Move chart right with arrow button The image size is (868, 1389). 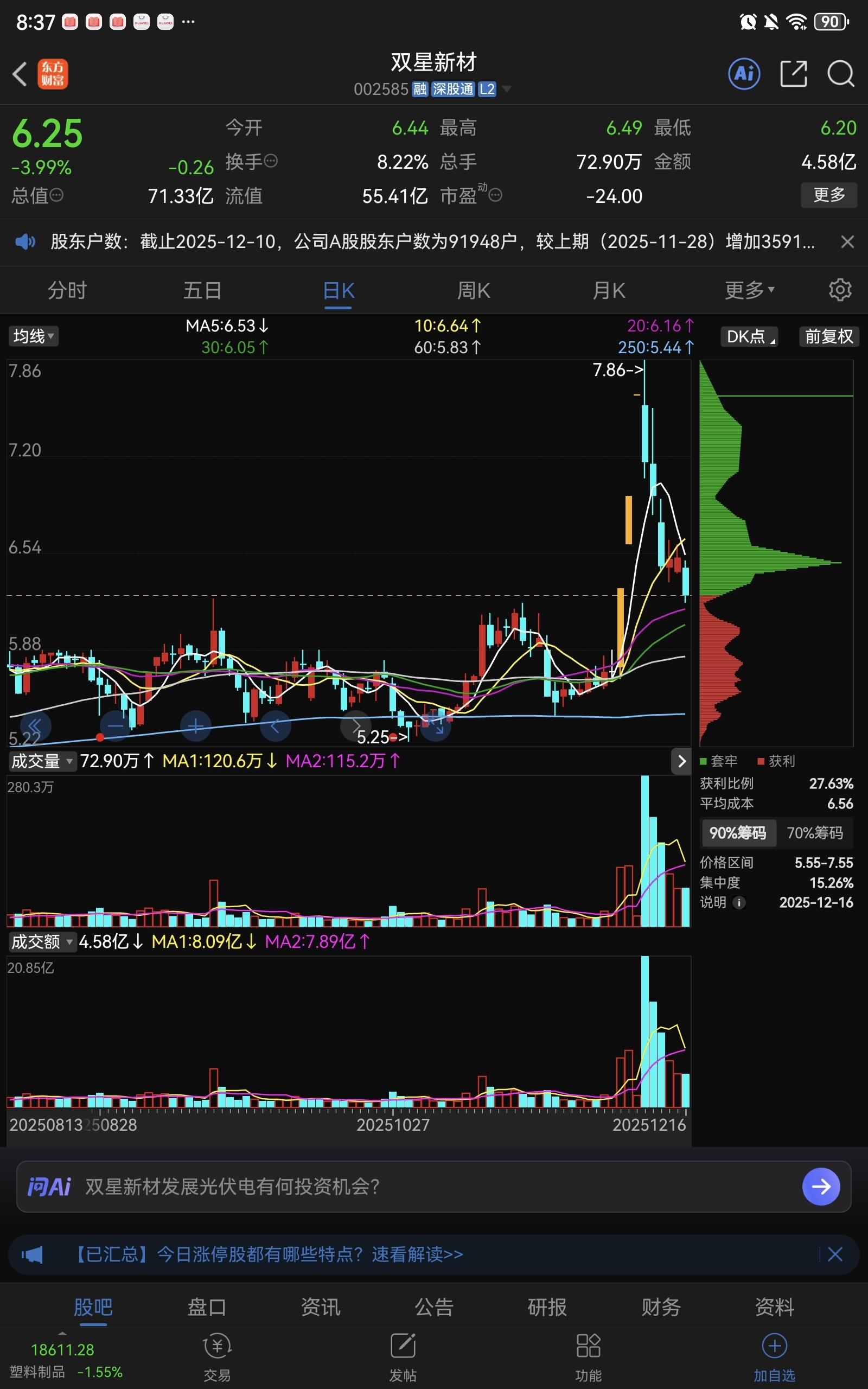click(x=356, y=726)
